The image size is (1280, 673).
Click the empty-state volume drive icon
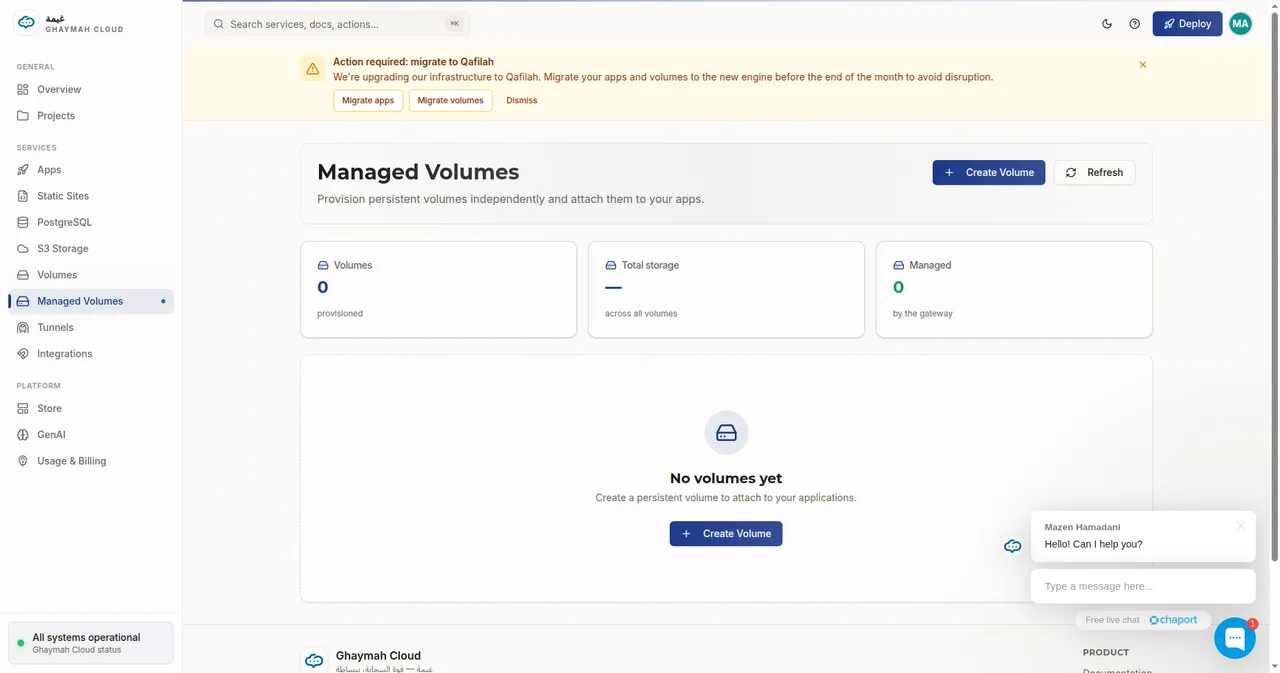pyautogui.click(x=726, y=433)
